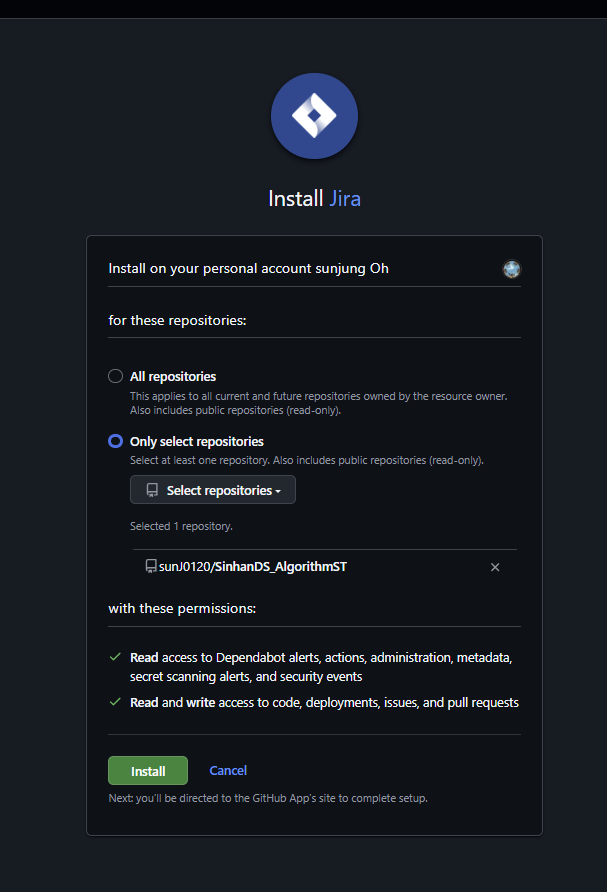The height and width of the screenshot is (892, 607).
Task: Click the Only select repositories label
Action: [197, 441]
